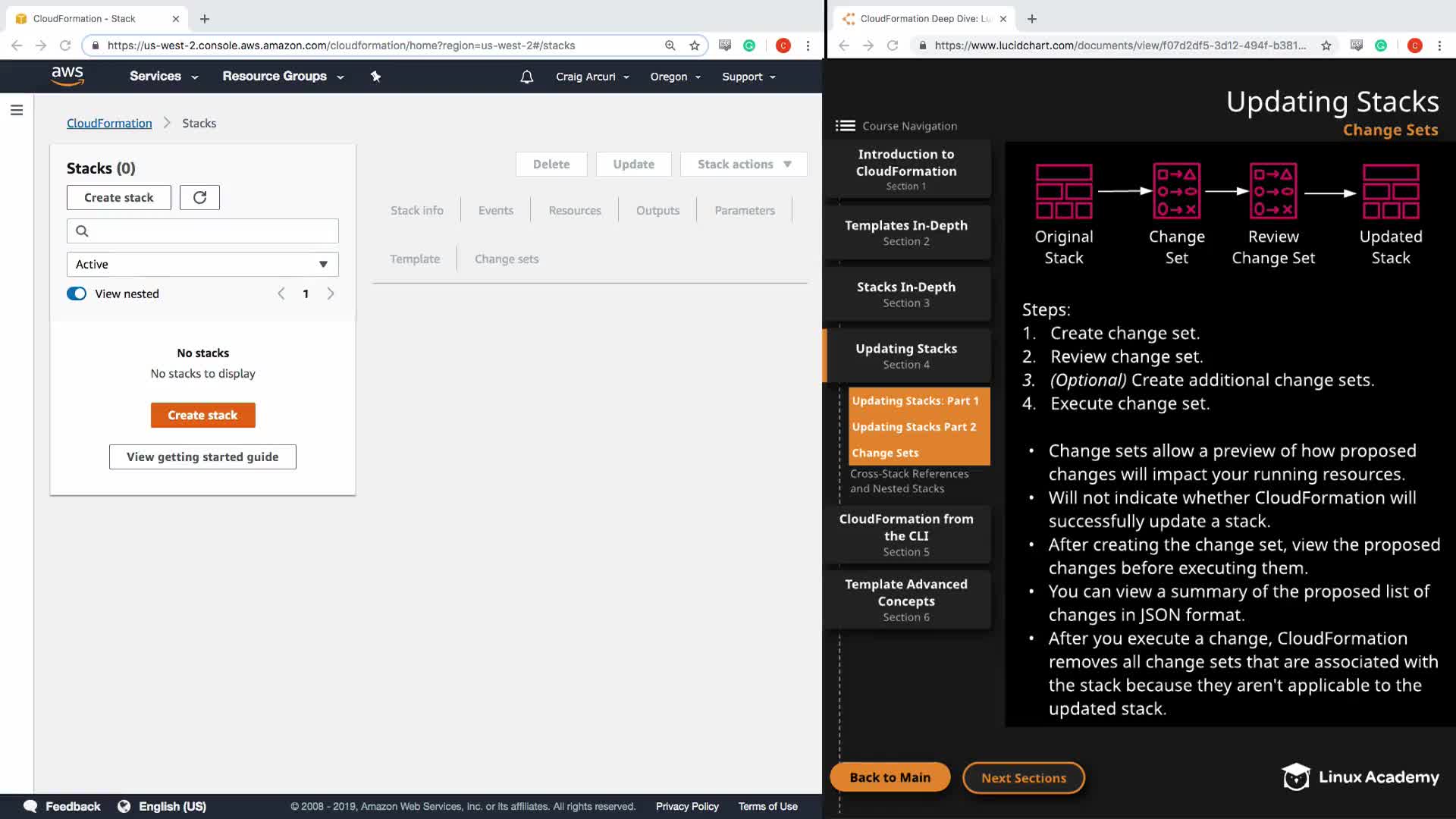
Task: Open the hamburger side menu icon
Action: [17, 110]
